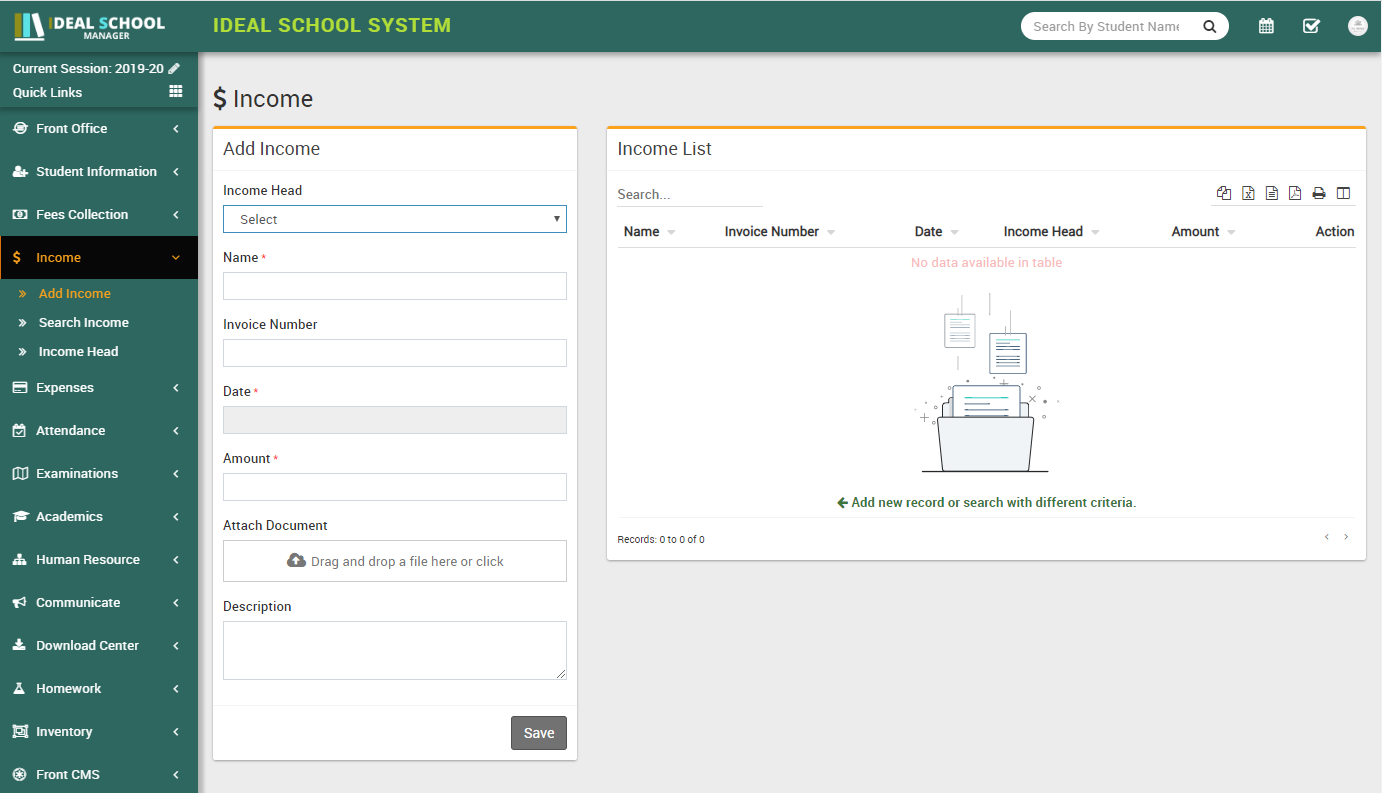This screenshot has height=793, width=1382.
Task: Open the Homework menu
Action: pyautogui.click(x=99, y=688)
